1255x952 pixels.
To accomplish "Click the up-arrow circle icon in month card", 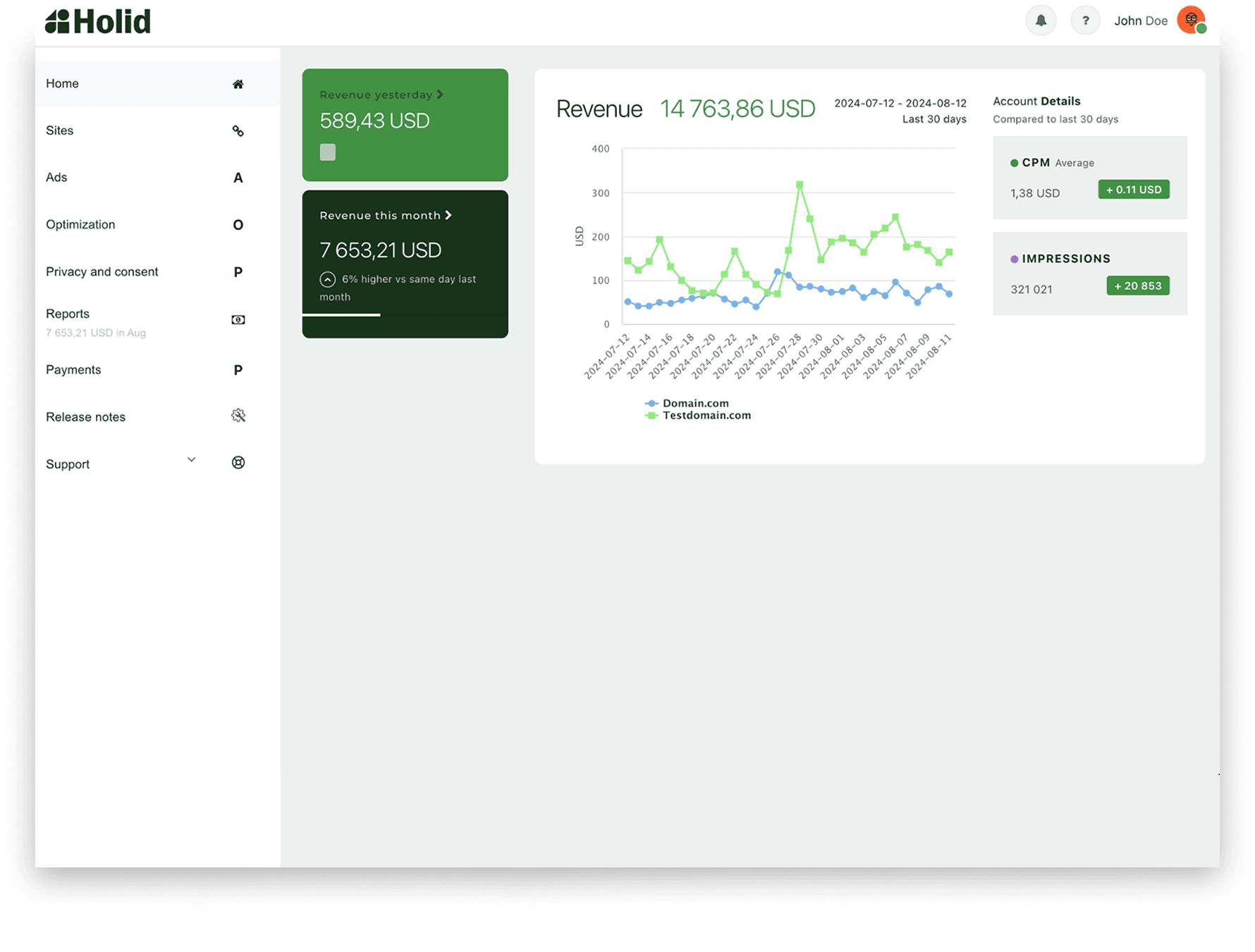I will click(x=327, y=279).
